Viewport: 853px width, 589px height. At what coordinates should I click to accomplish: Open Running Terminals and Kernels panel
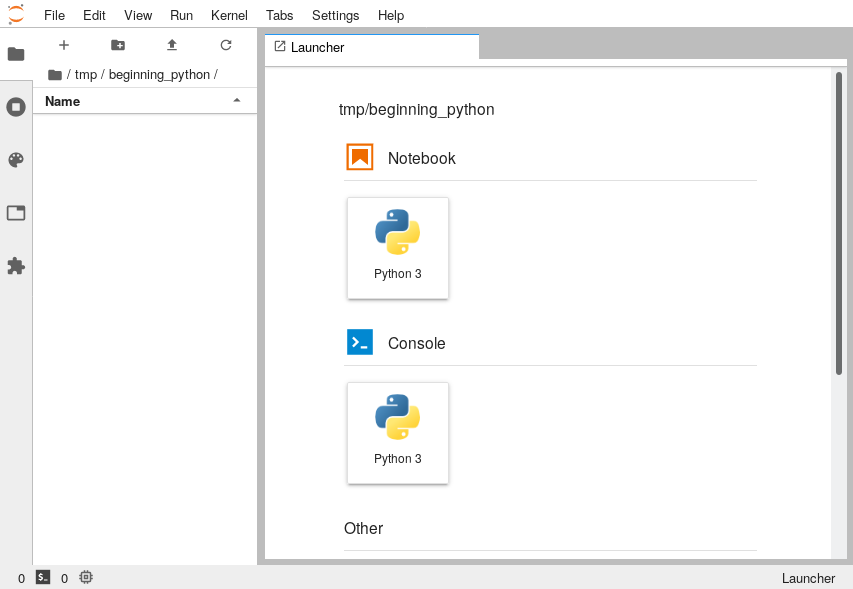(16, 107)
